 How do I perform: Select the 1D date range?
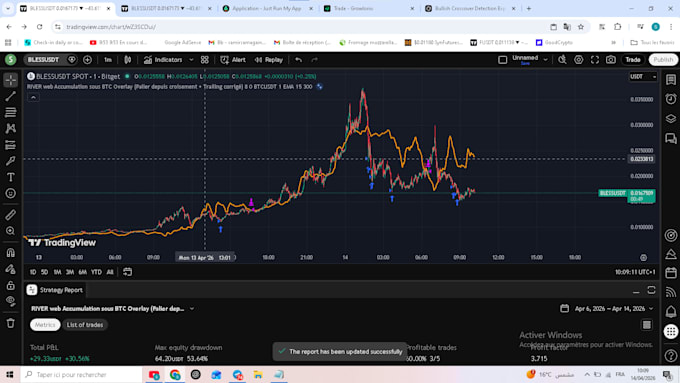[33, 272]
